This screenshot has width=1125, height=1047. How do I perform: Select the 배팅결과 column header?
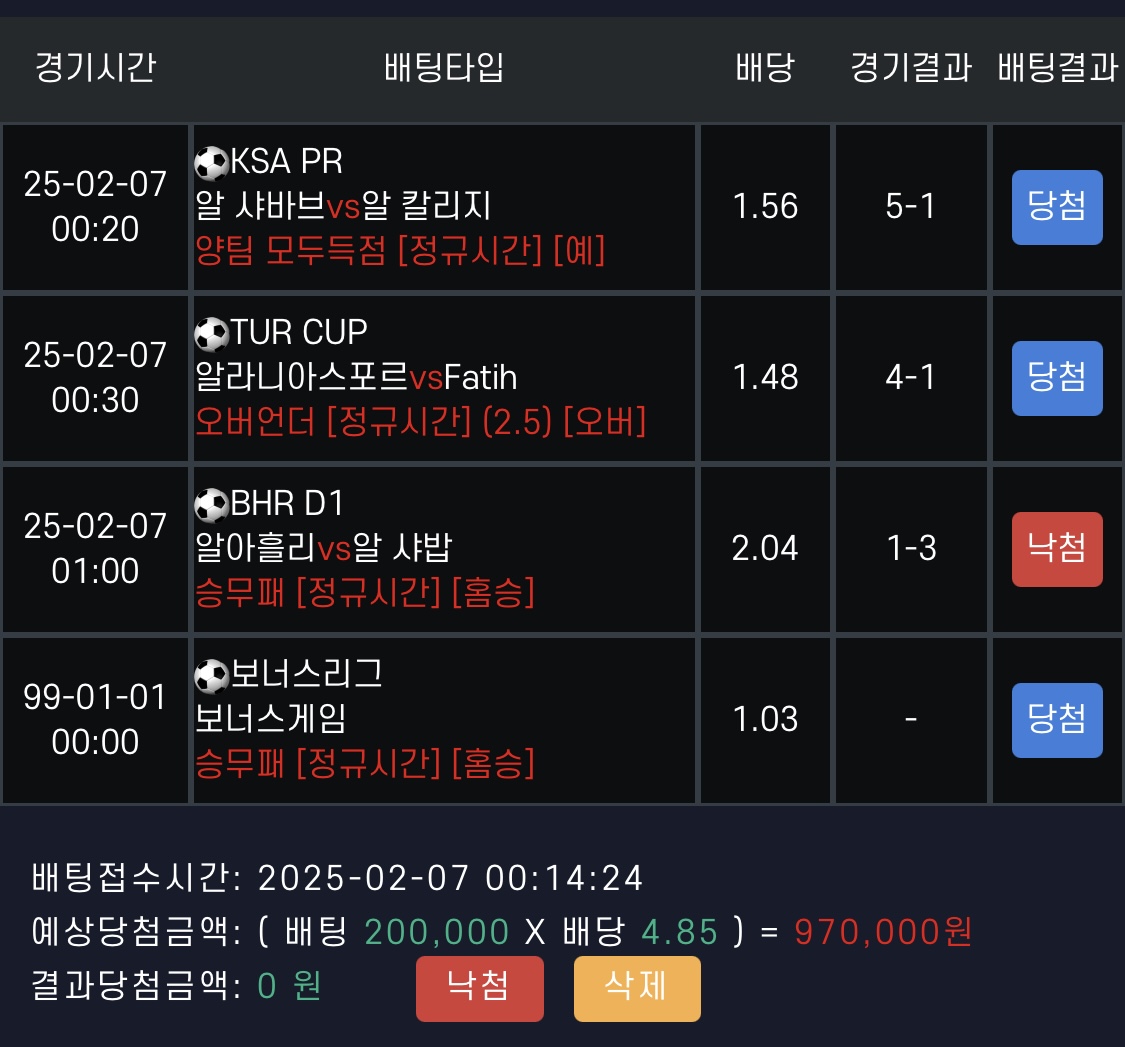click(1057, 68)
